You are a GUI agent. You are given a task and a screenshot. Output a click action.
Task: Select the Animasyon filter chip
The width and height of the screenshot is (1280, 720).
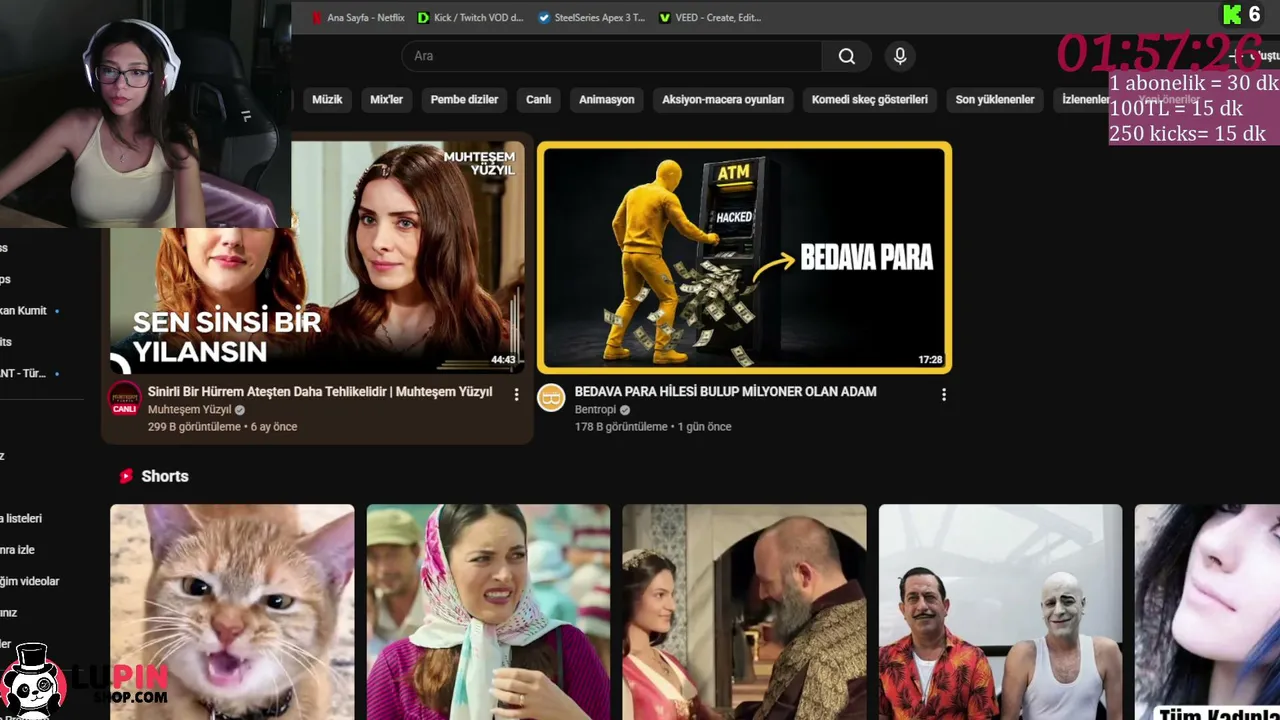pyautogui.click(x=607, y=100)
